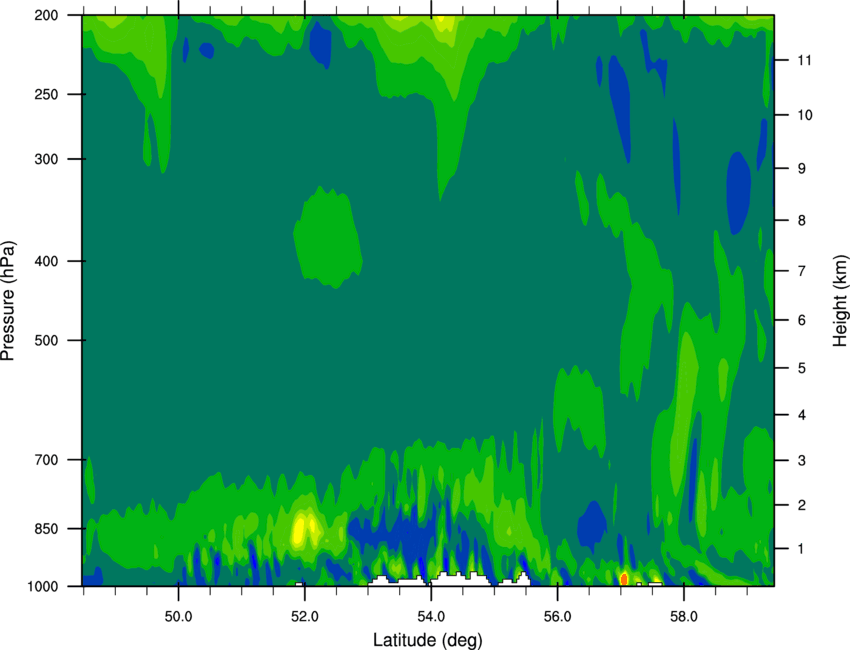850x650 pixels.
Task: Click the 'Pressure (hPa)' axis title
Action: pos(8,301)
